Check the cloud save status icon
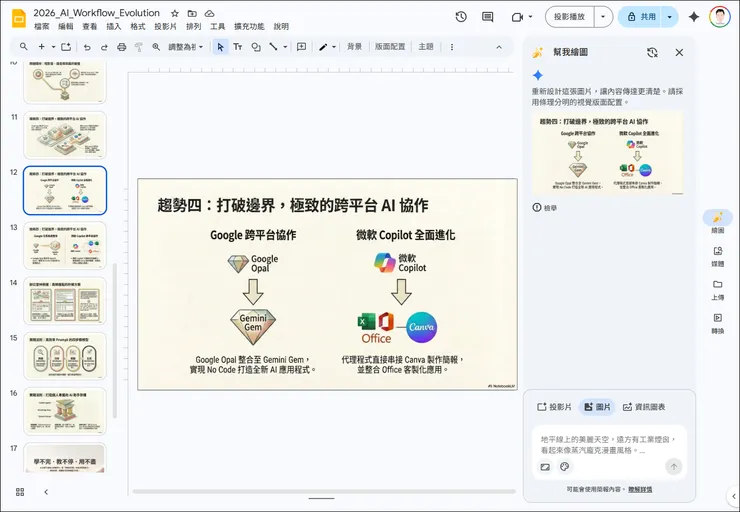 [x=209, y=13]
